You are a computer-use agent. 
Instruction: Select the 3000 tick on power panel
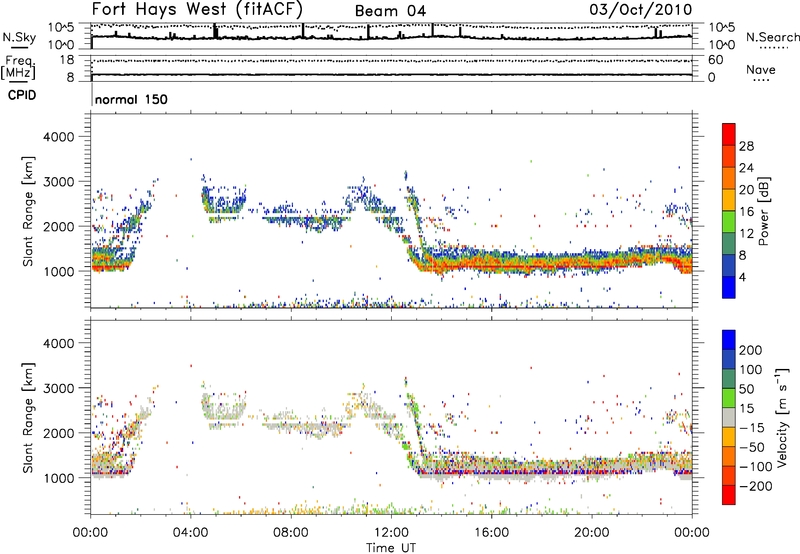pyautogui.click(x=59, y=182)
